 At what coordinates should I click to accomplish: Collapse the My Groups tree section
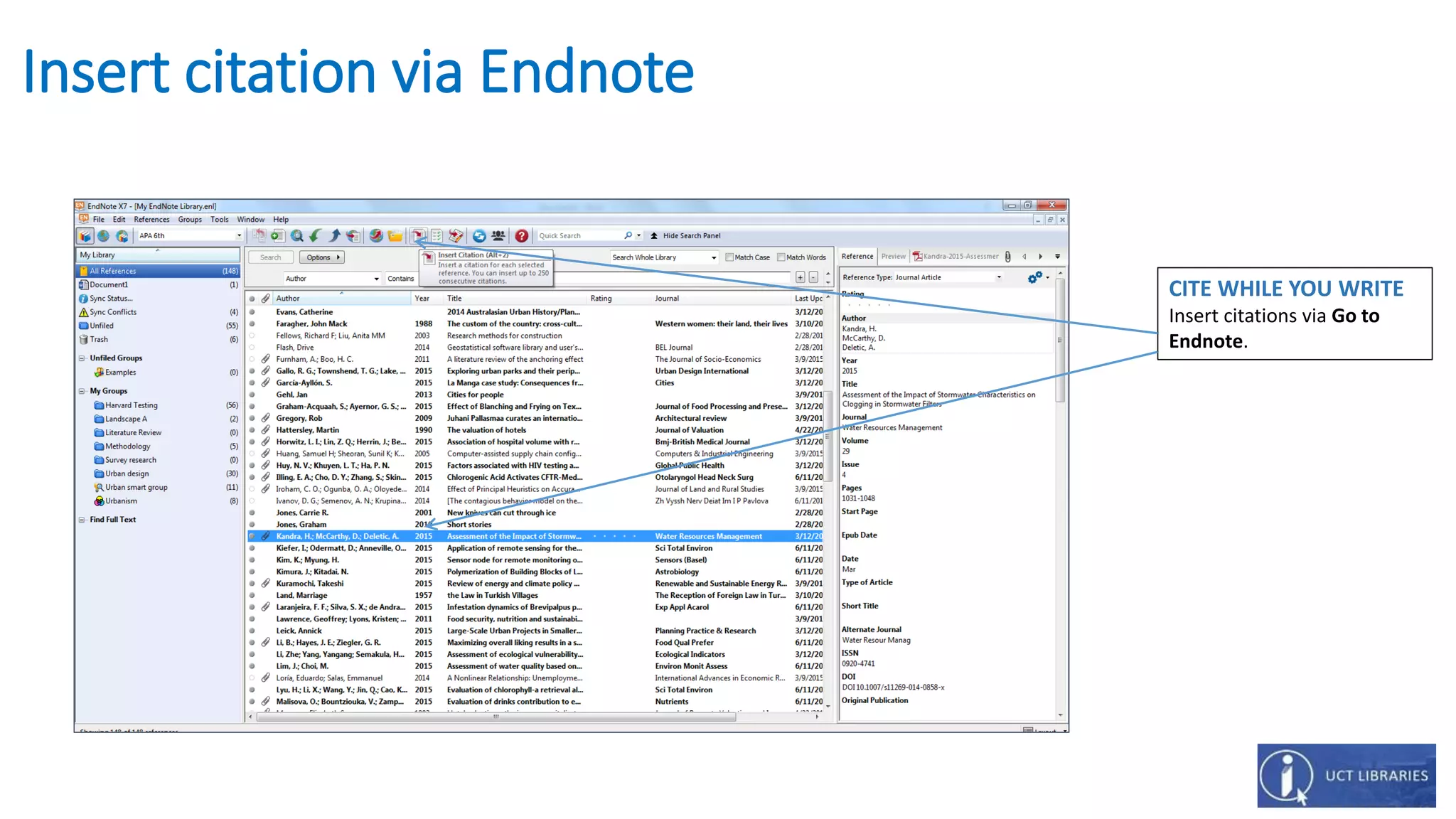point(82,392)
